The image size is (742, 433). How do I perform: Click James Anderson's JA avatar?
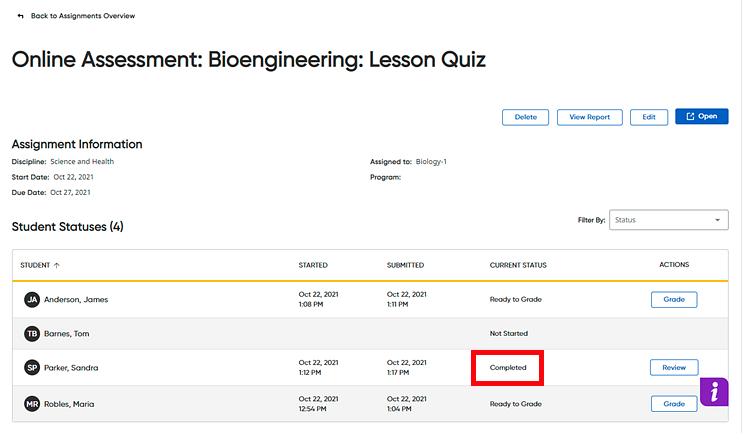[32, 300]
